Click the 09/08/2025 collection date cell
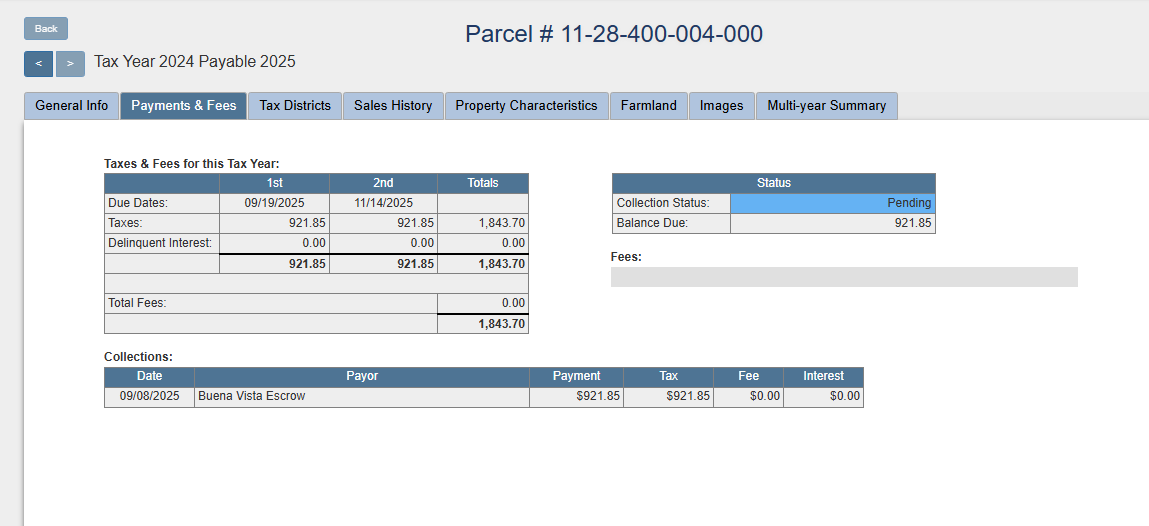The height and width of the screenshot is (526, 1149). [x=150, y=396]
